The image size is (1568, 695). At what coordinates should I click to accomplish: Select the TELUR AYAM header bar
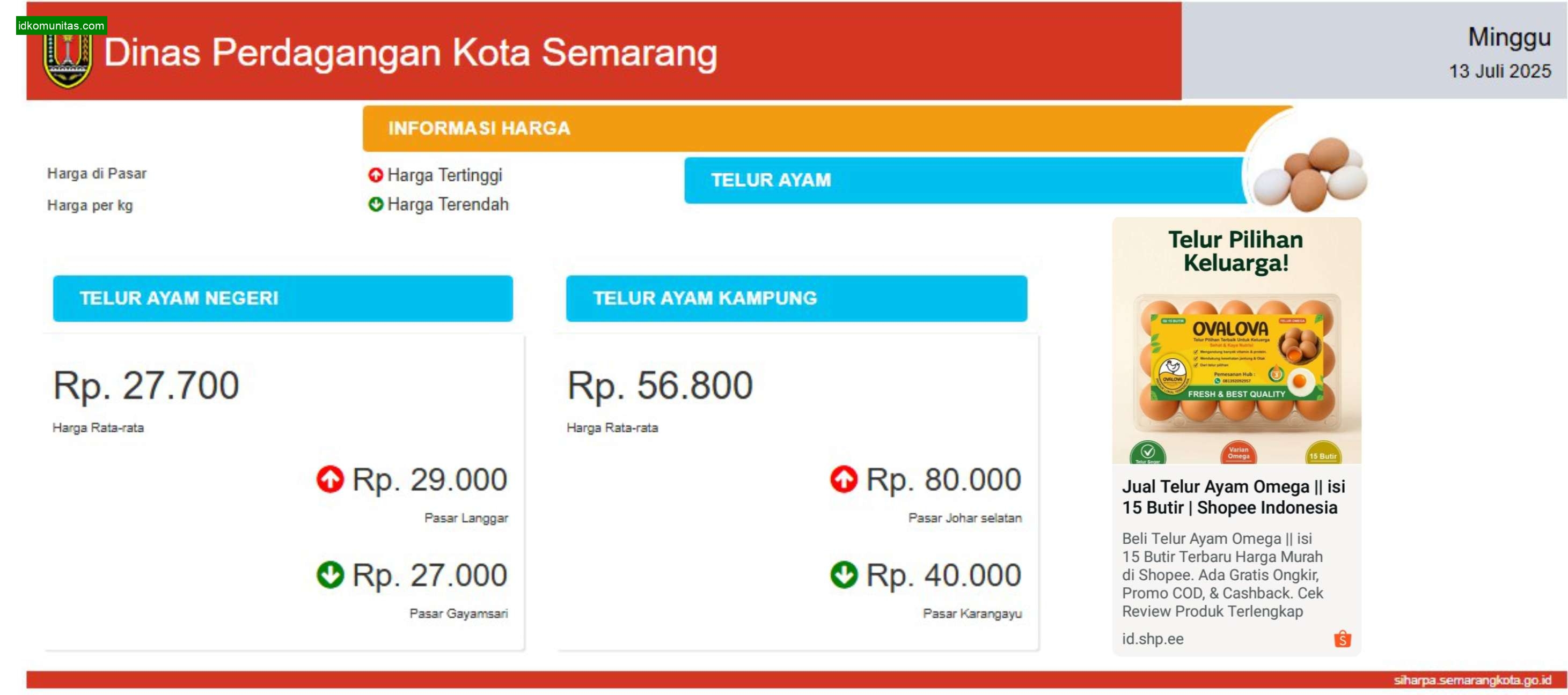click(965, 180)
